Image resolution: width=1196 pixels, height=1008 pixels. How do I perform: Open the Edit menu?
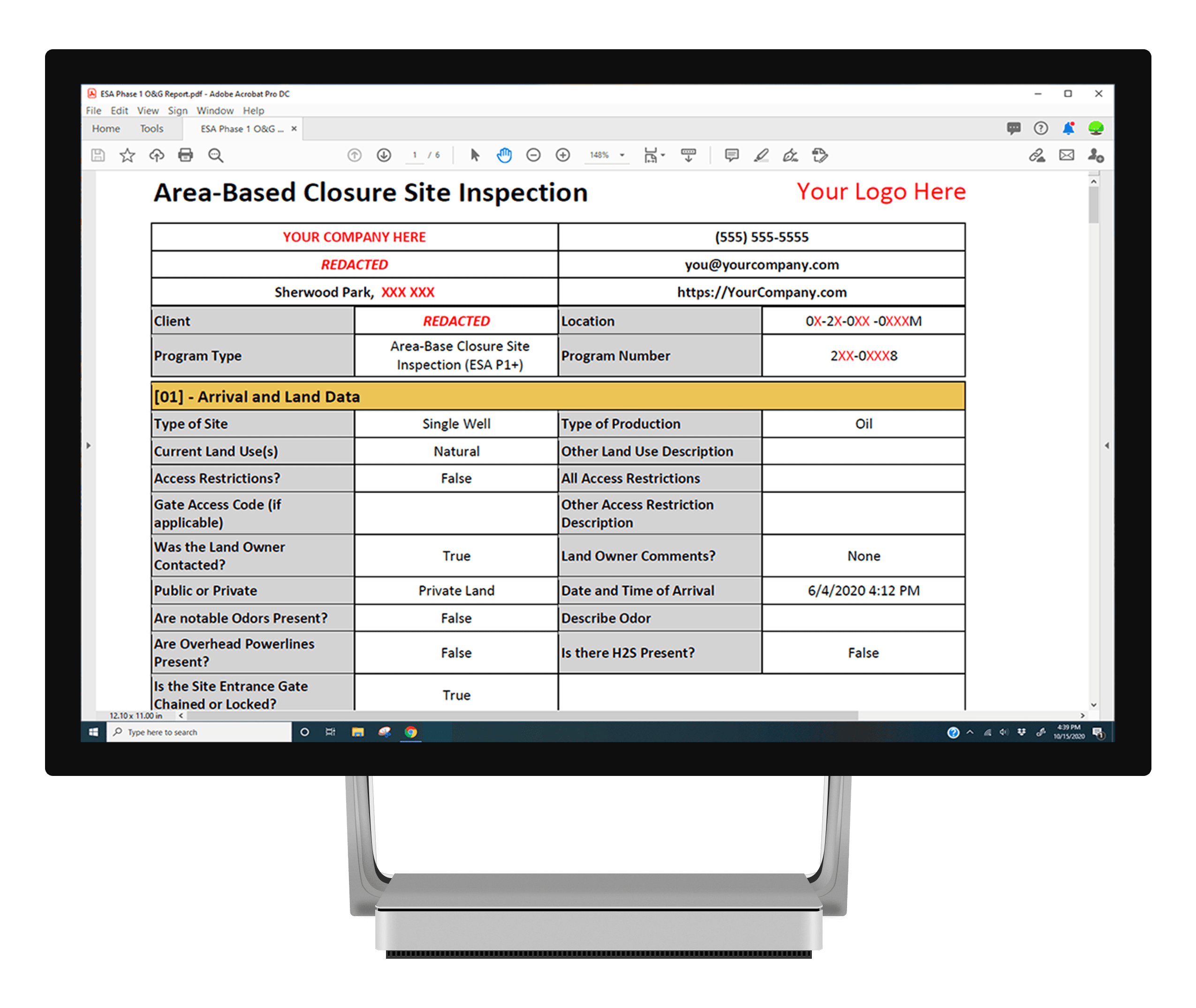(x=119, y=111)
